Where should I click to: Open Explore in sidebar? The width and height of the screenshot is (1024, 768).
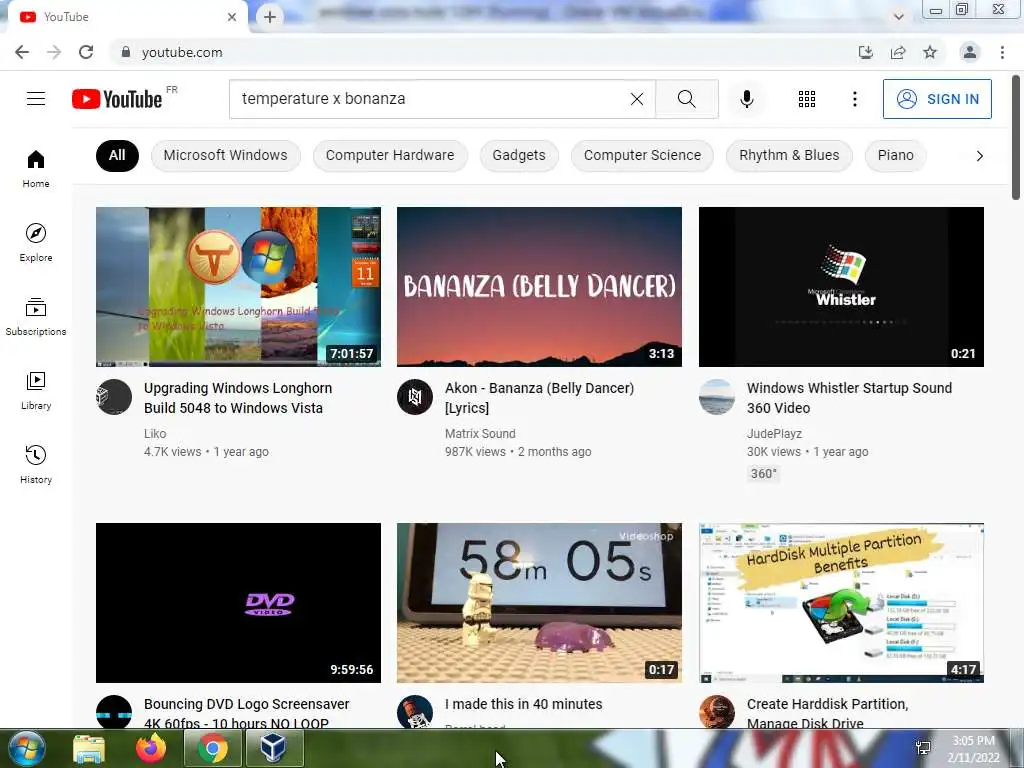(36, 243)
